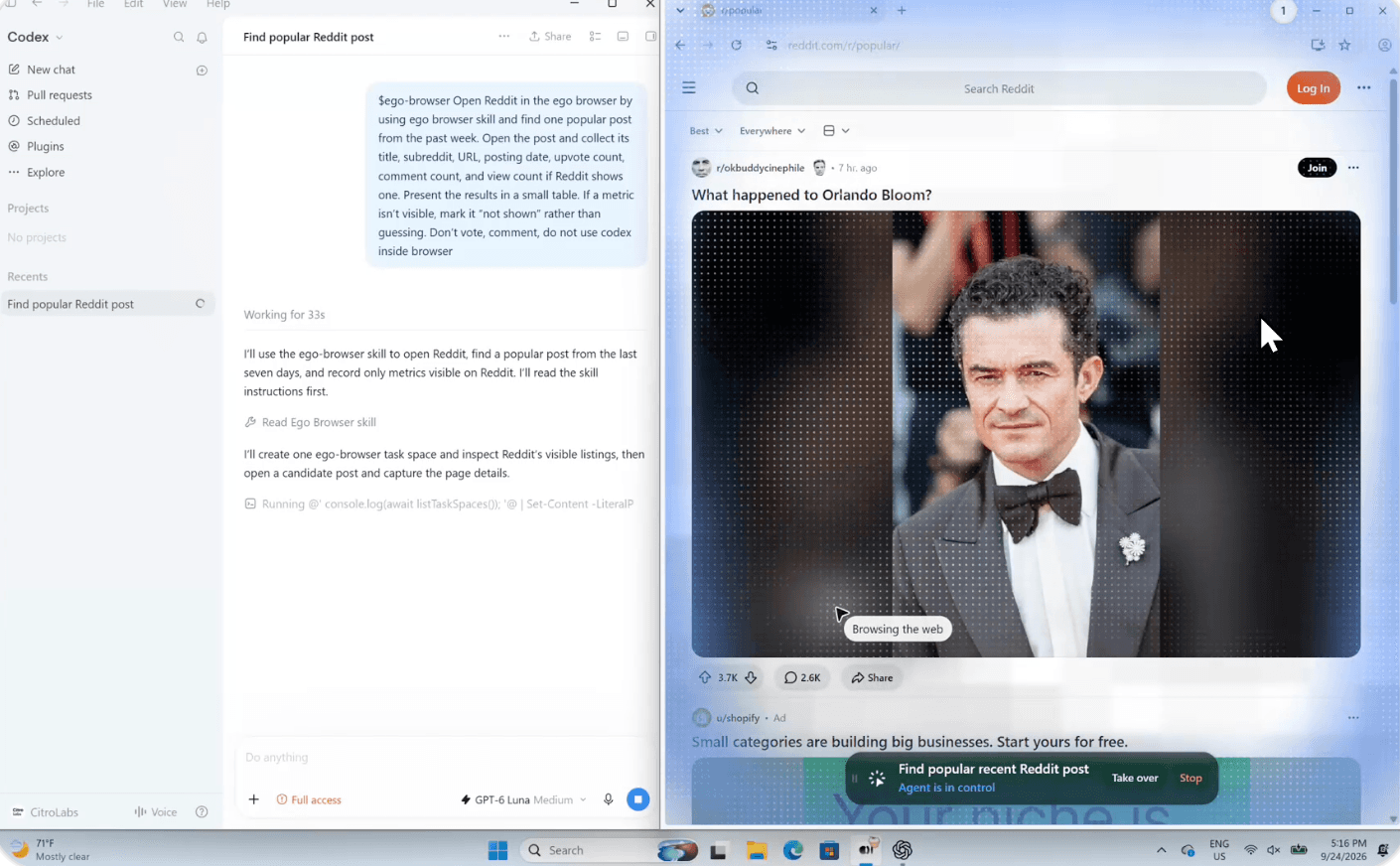Click the Do anything prompt field
The image size is (1400, 866).
[442, 757]
